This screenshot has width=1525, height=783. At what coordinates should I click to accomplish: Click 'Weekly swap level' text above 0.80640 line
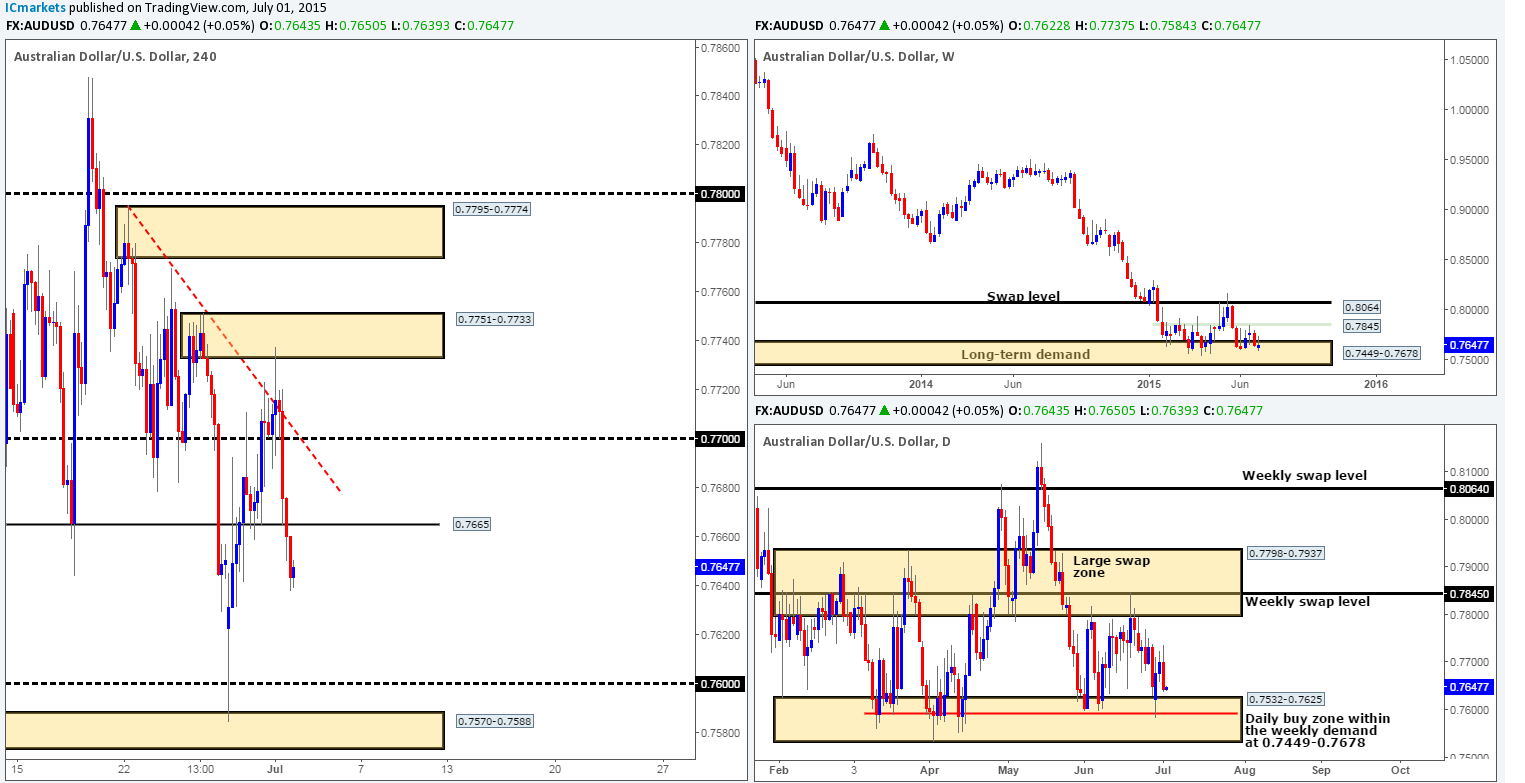coord(1304,475)
